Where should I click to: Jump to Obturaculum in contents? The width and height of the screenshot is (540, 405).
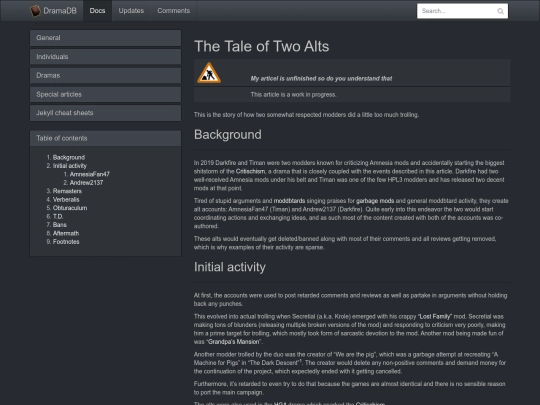click(x=70, y=208)
